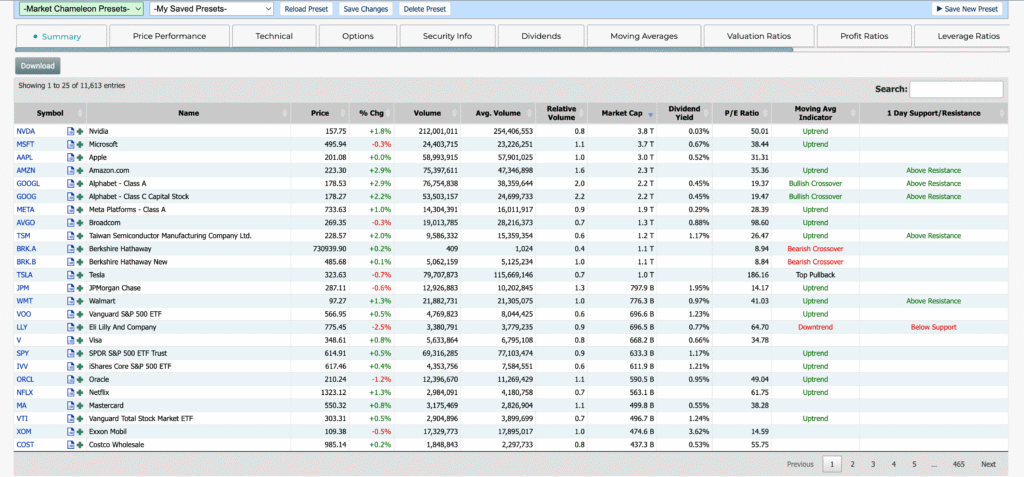This screenshot has height=477, width=1024.
Task: Sort by the Price column header
Action: coord(320,113)
